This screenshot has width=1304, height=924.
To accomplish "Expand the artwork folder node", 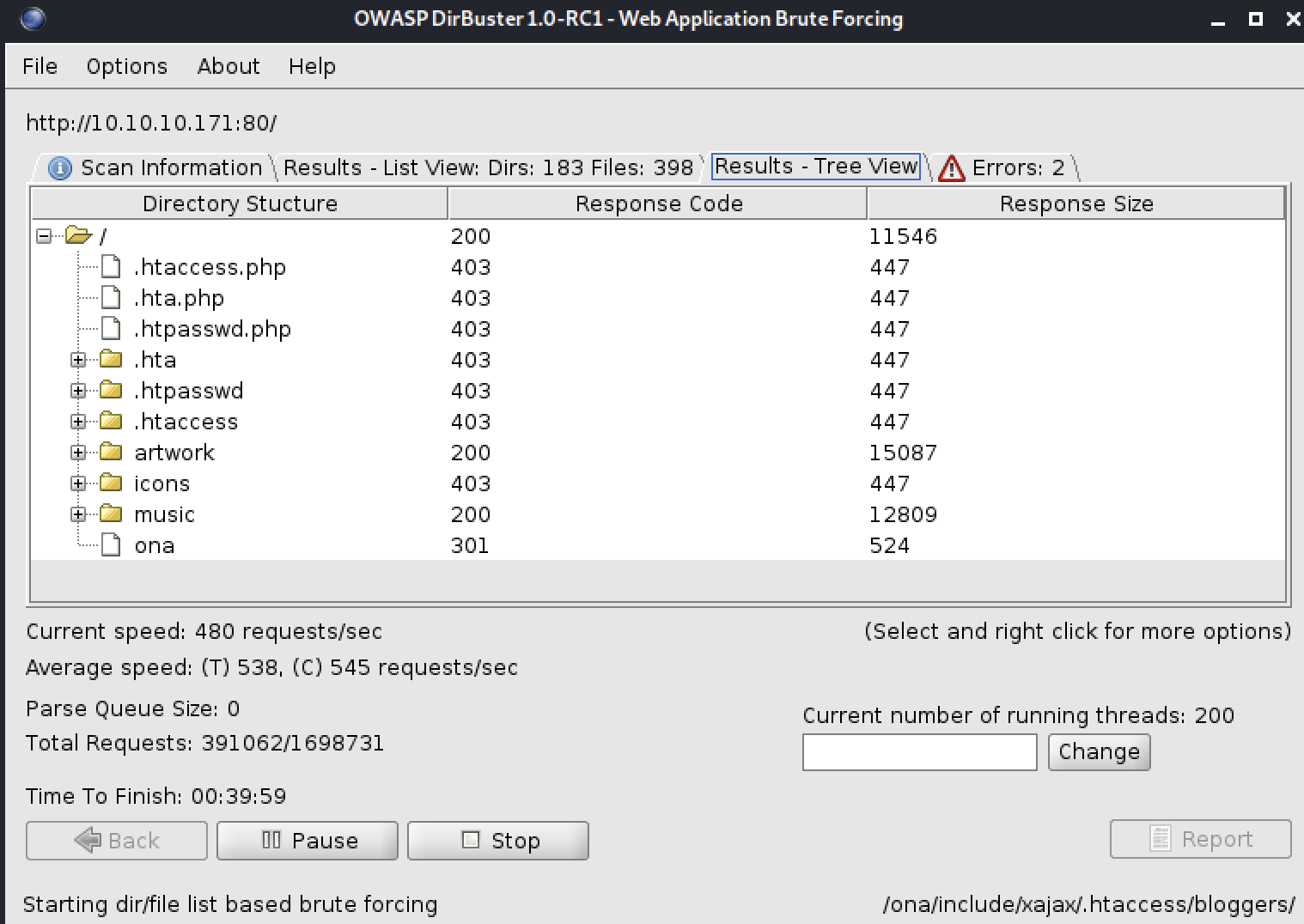I will (x=78, y=453).
